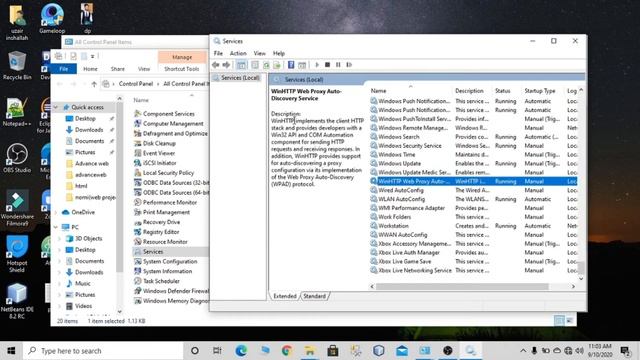
Task: Select the Windows Time service row
Action: 473,155
